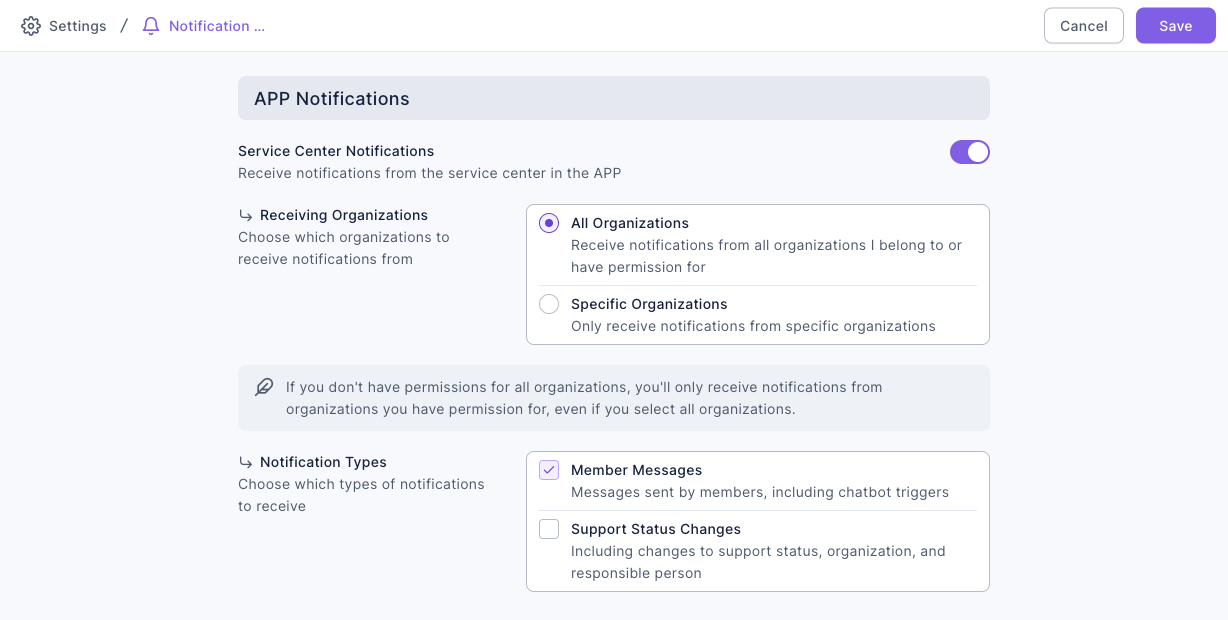1228x620 pixels.
Task: Click the Support Status Changes option title
Action: (656, 529)
